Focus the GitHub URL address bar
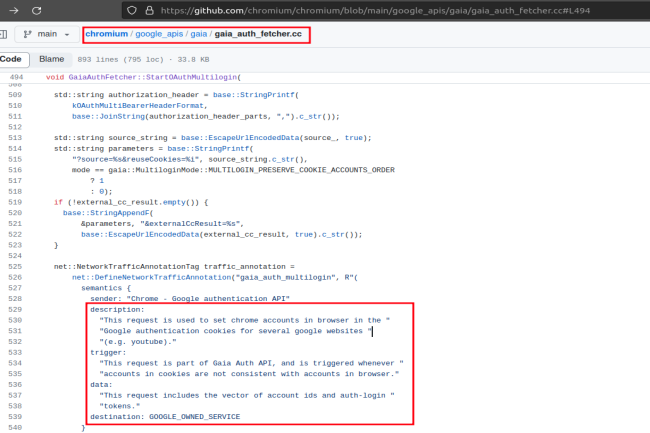This screenshot has height=433, width=650. click(400, 9)
